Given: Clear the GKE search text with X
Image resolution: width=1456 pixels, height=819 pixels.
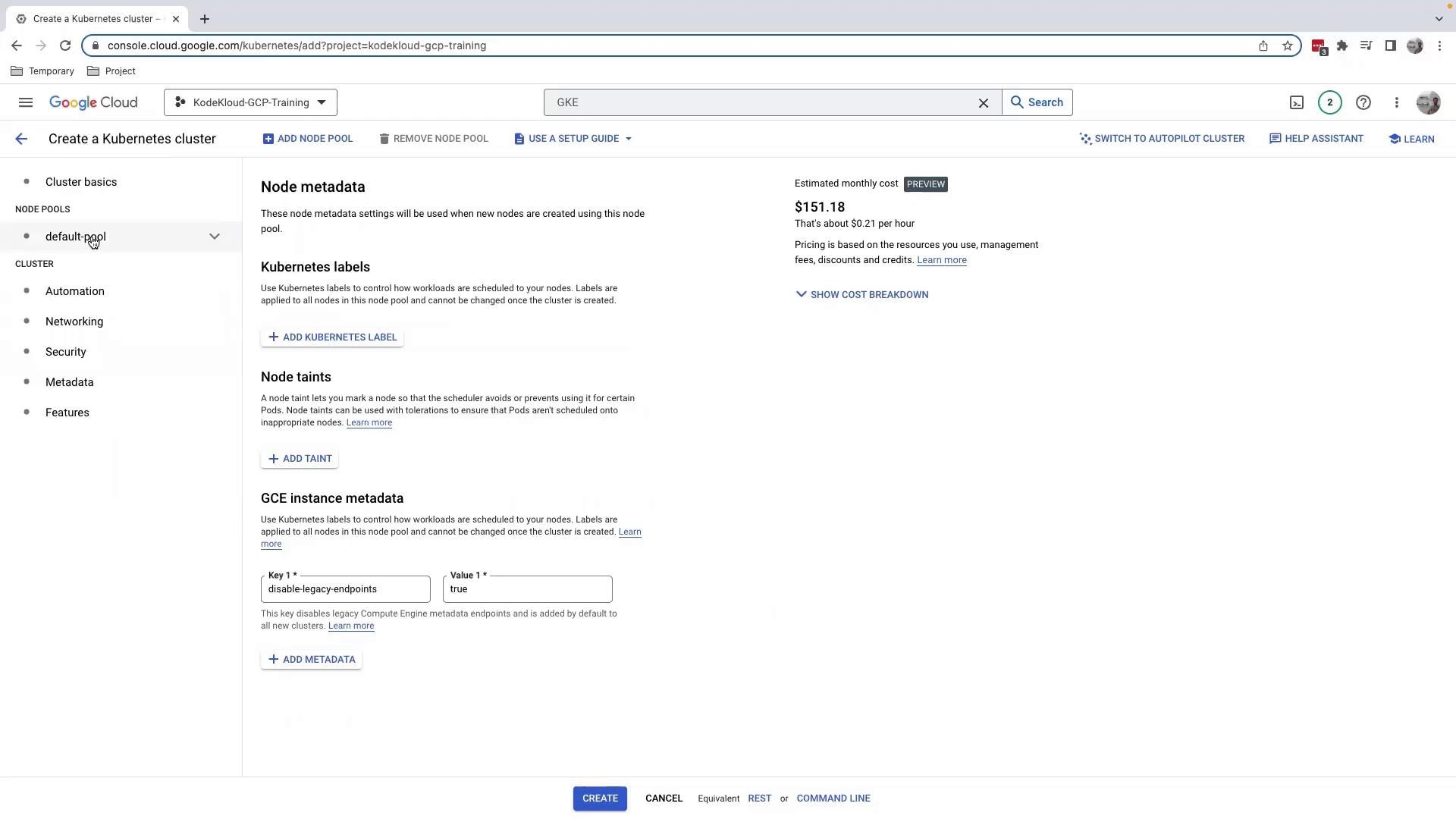Looking at the screenshot, I should tap(984, 103).
